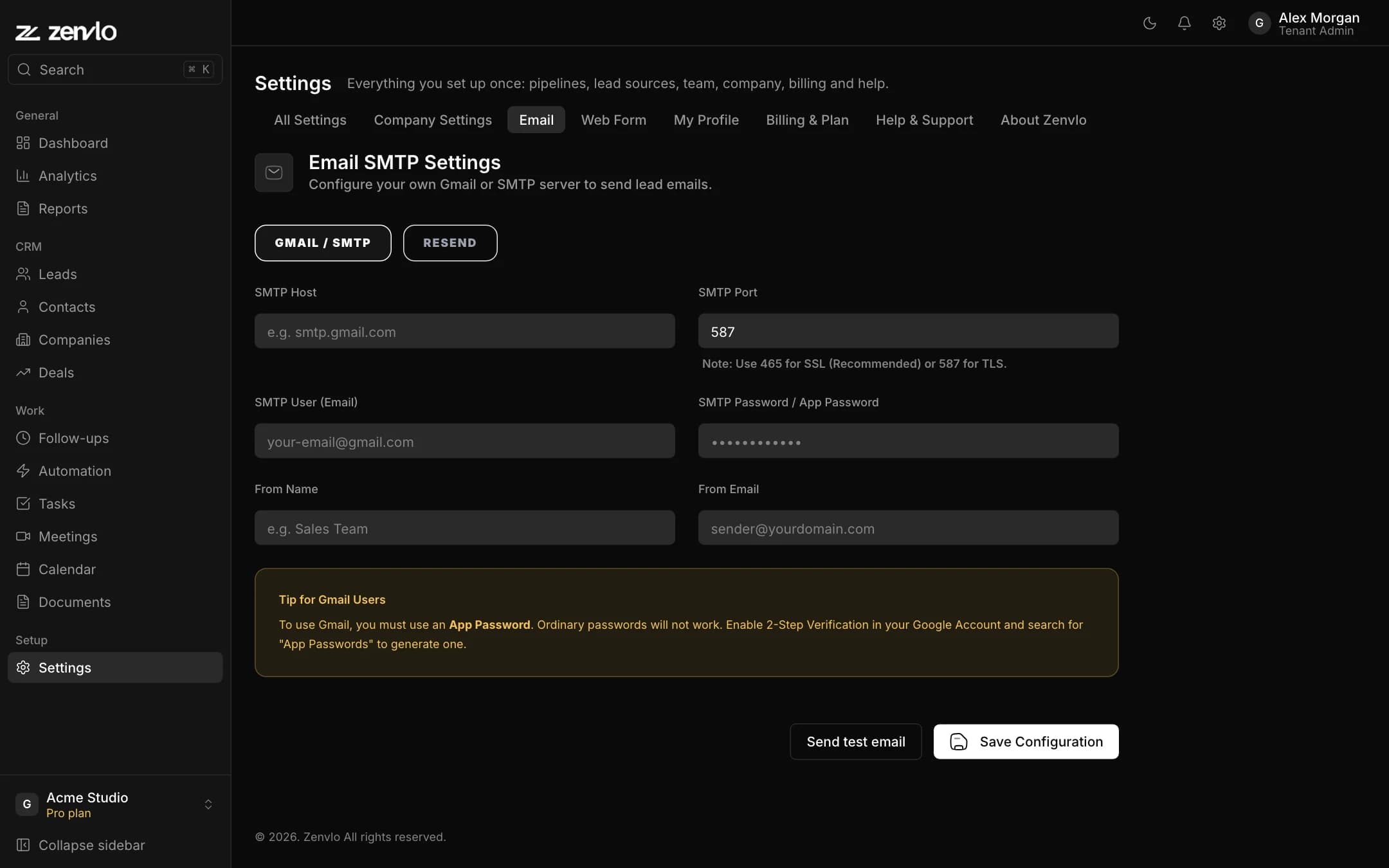1389x868 pixels.
Task: Click Save Configuration button
Action: click(x=1026, y=741)
